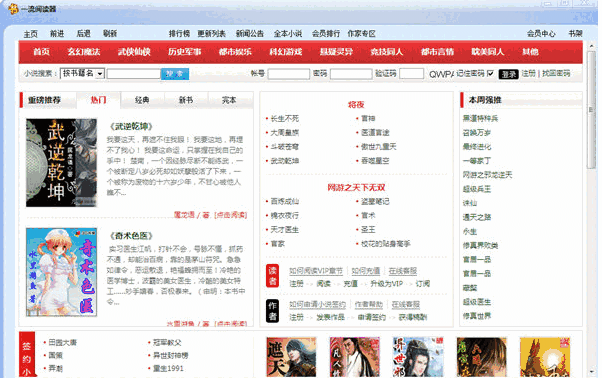Viewport: 602px width, 378px height.
Task: Go to 主页 in the toolbar
Action: coord(30,34)
